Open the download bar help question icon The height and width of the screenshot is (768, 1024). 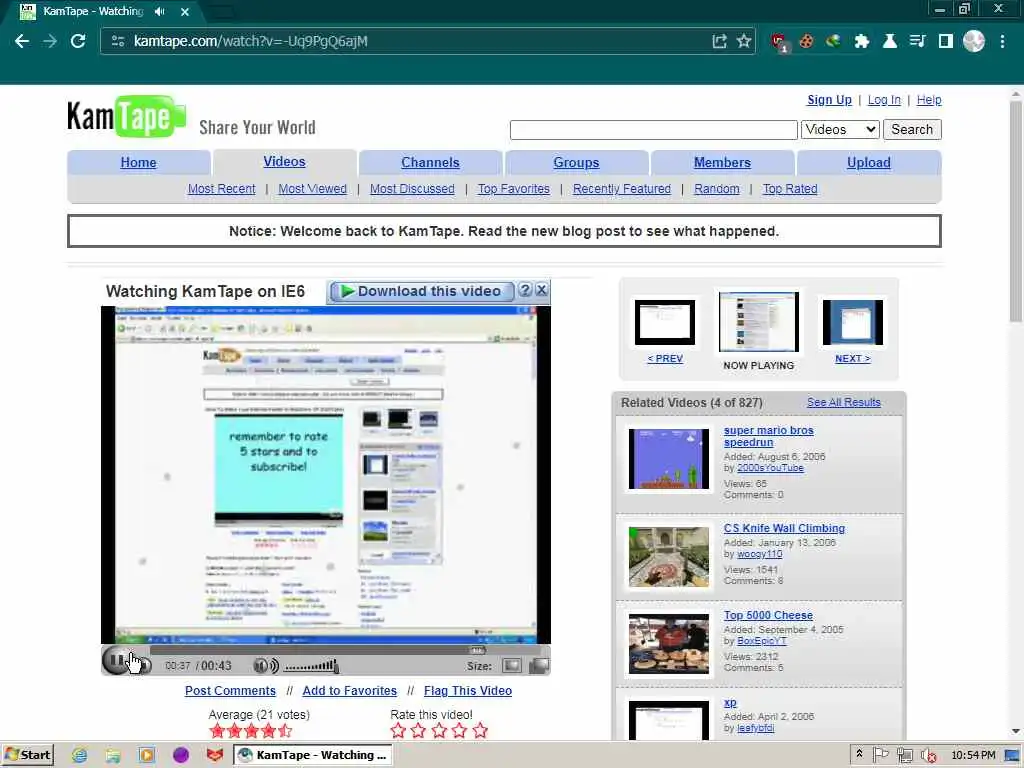pyautogui.click(x=524, y=291)
